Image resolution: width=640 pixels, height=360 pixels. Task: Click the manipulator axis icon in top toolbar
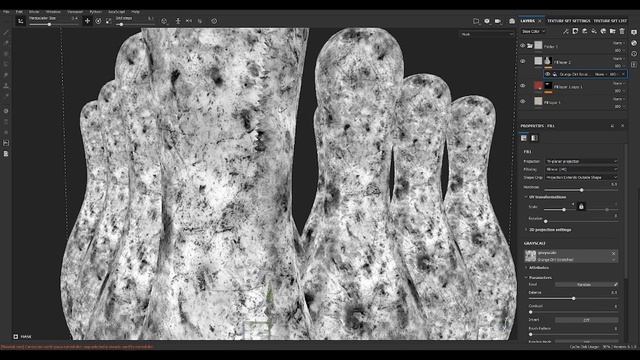(x=20, y=21)
